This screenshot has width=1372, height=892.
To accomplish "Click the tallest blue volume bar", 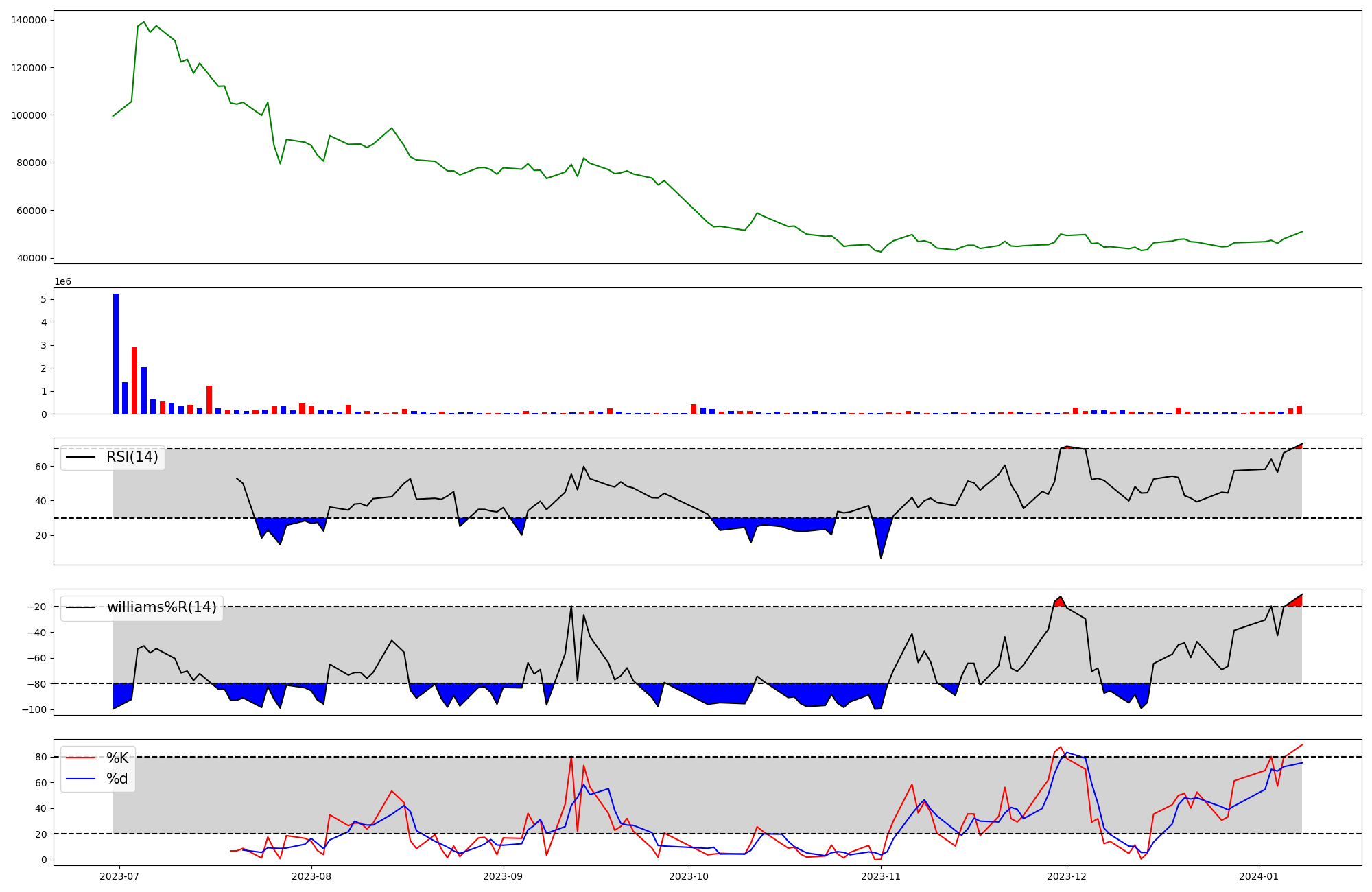I will [116, 353].
